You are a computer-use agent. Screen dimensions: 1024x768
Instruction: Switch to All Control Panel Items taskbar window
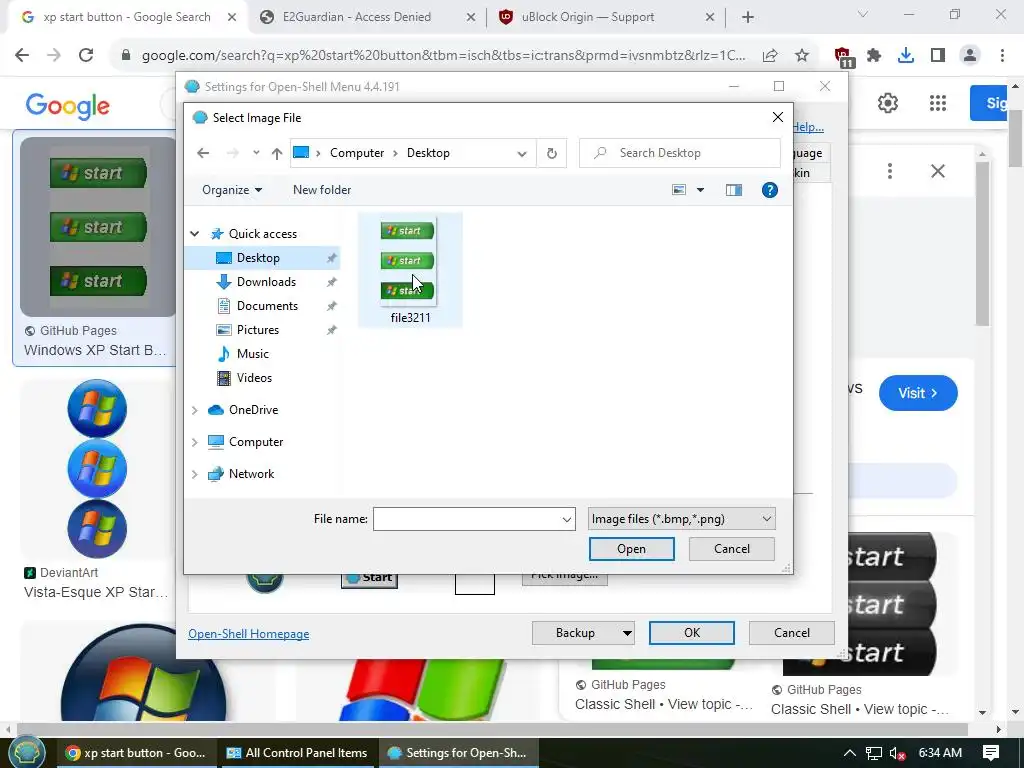click(296, 753)
